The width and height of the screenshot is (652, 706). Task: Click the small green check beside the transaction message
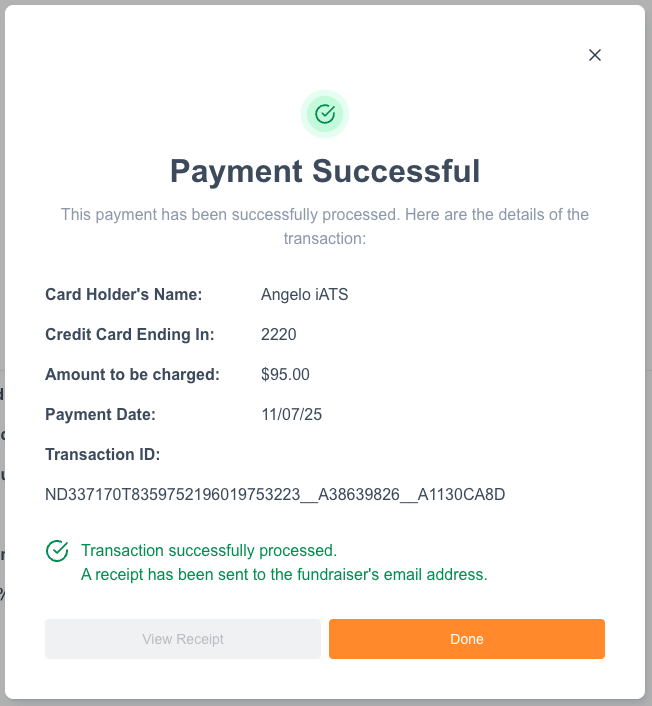point(58,551)
